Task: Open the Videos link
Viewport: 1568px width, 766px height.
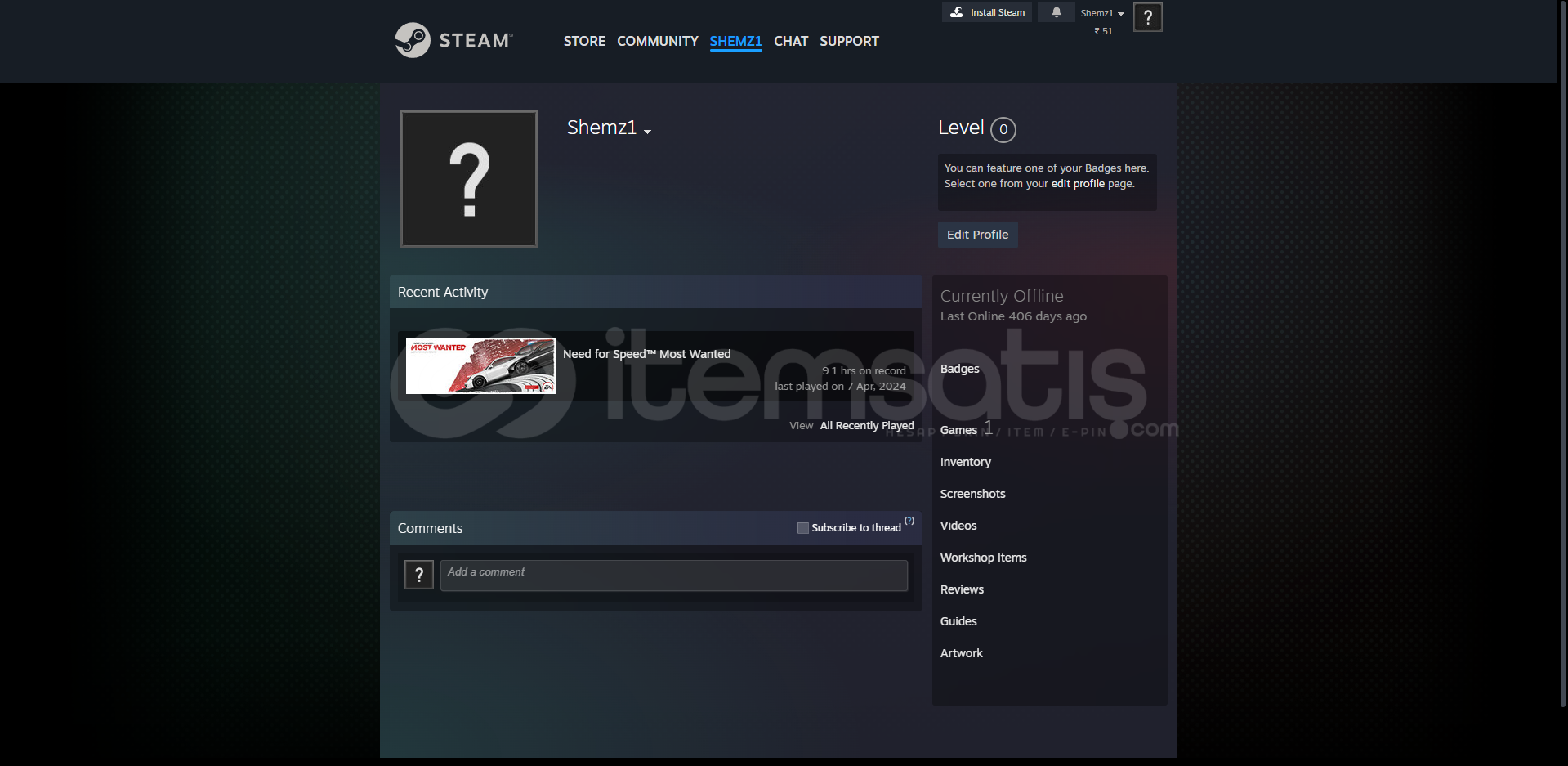Action: pos(958,526)
